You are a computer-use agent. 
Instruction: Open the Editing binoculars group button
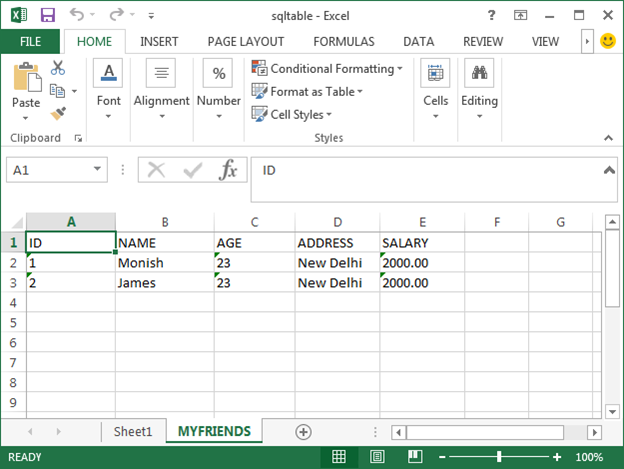pyautogui.click(x=479, y=73)
